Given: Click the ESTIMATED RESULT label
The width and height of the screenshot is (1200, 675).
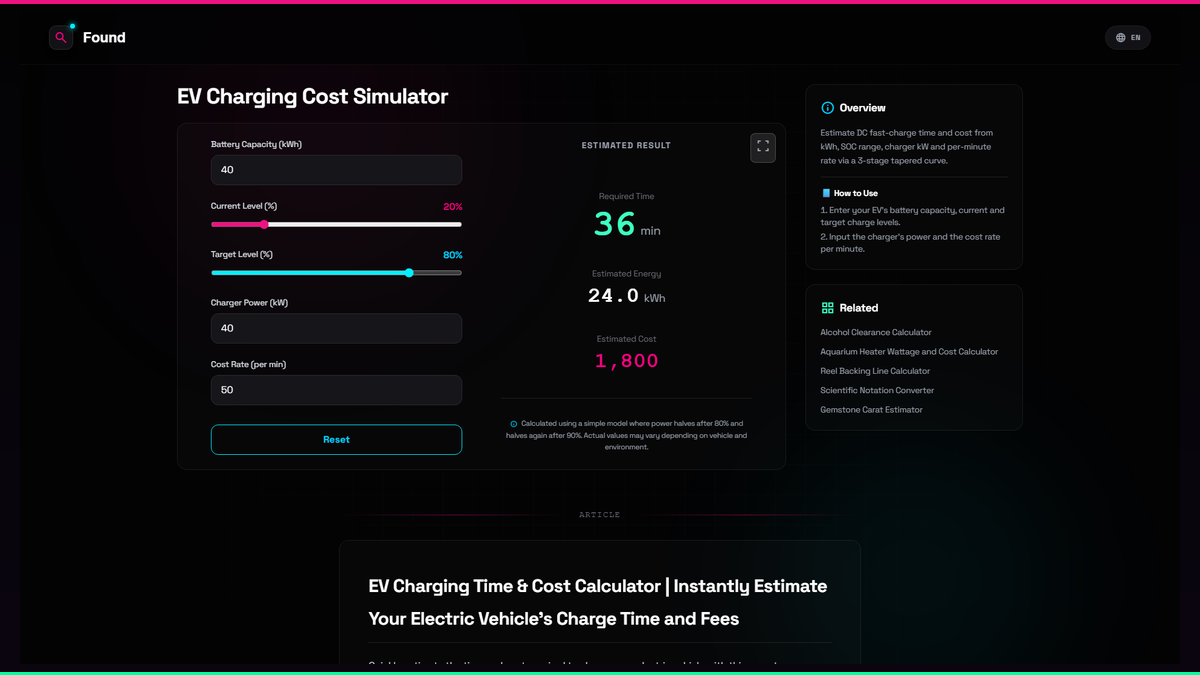Looking at the screenshot, I should click(626, 146).
